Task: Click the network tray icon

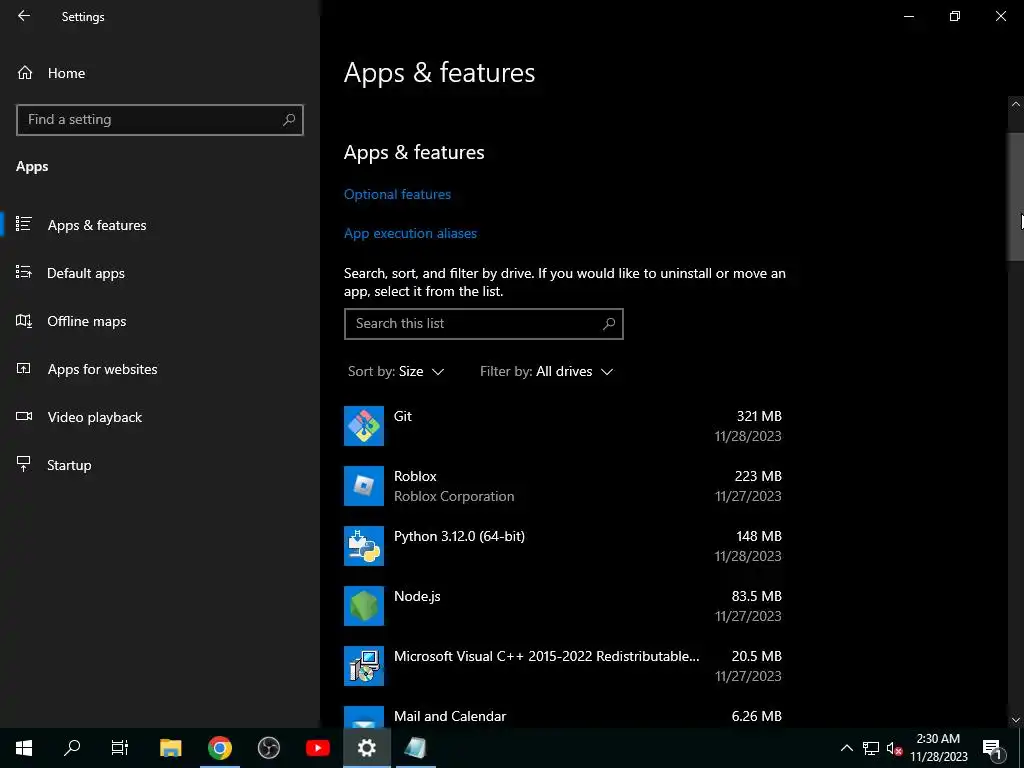Action: pyautogui.click(x=871, y=748)
